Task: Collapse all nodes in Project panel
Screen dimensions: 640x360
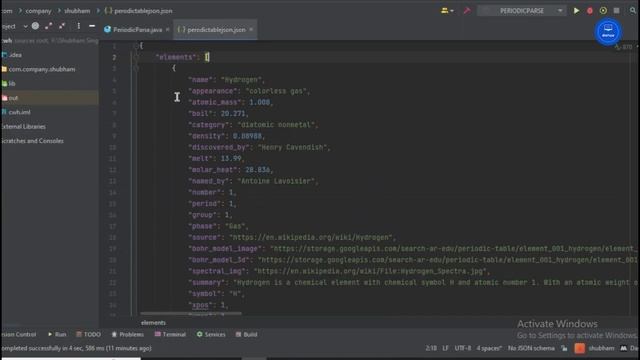Action: click(62, 26)
